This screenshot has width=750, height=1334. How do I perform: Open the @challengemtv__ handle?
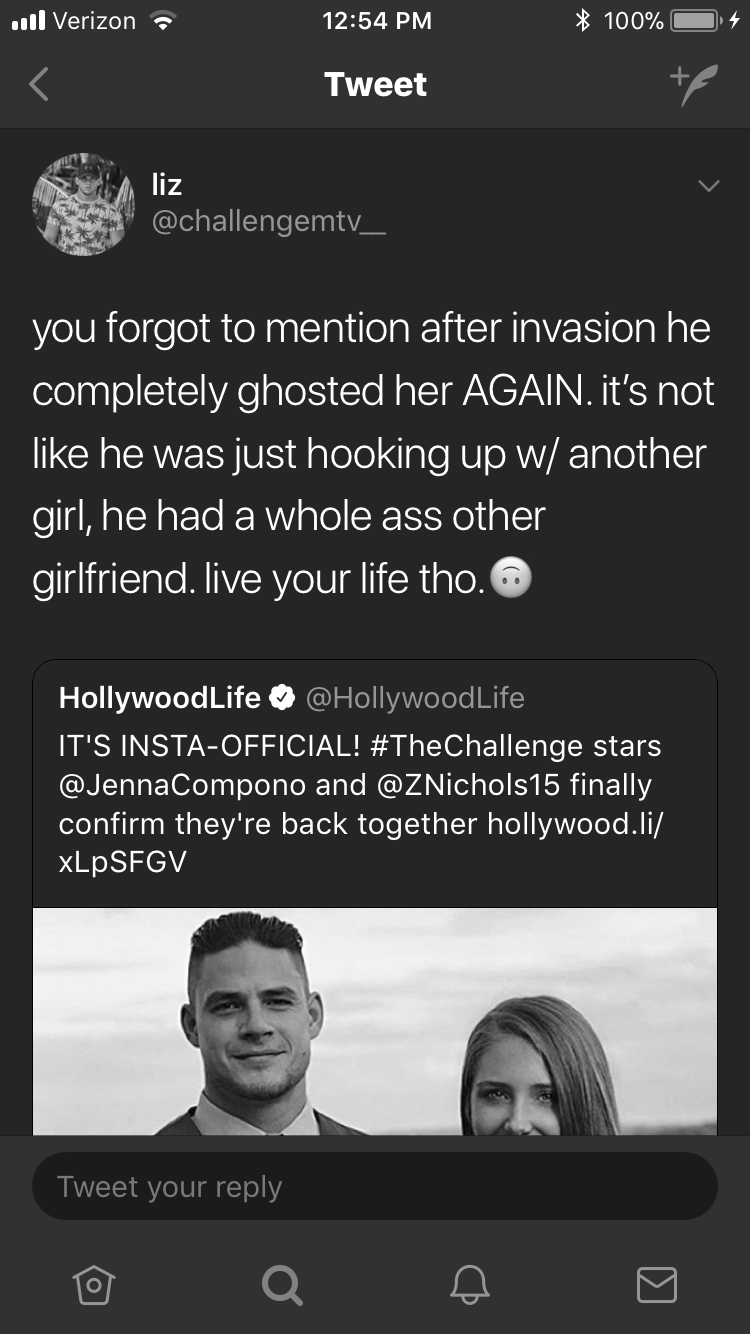[268, 222]
